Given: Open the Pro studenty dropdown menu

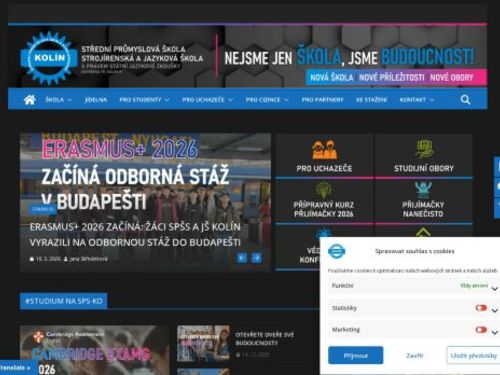Looking at the screenshot, I should 144,100.
